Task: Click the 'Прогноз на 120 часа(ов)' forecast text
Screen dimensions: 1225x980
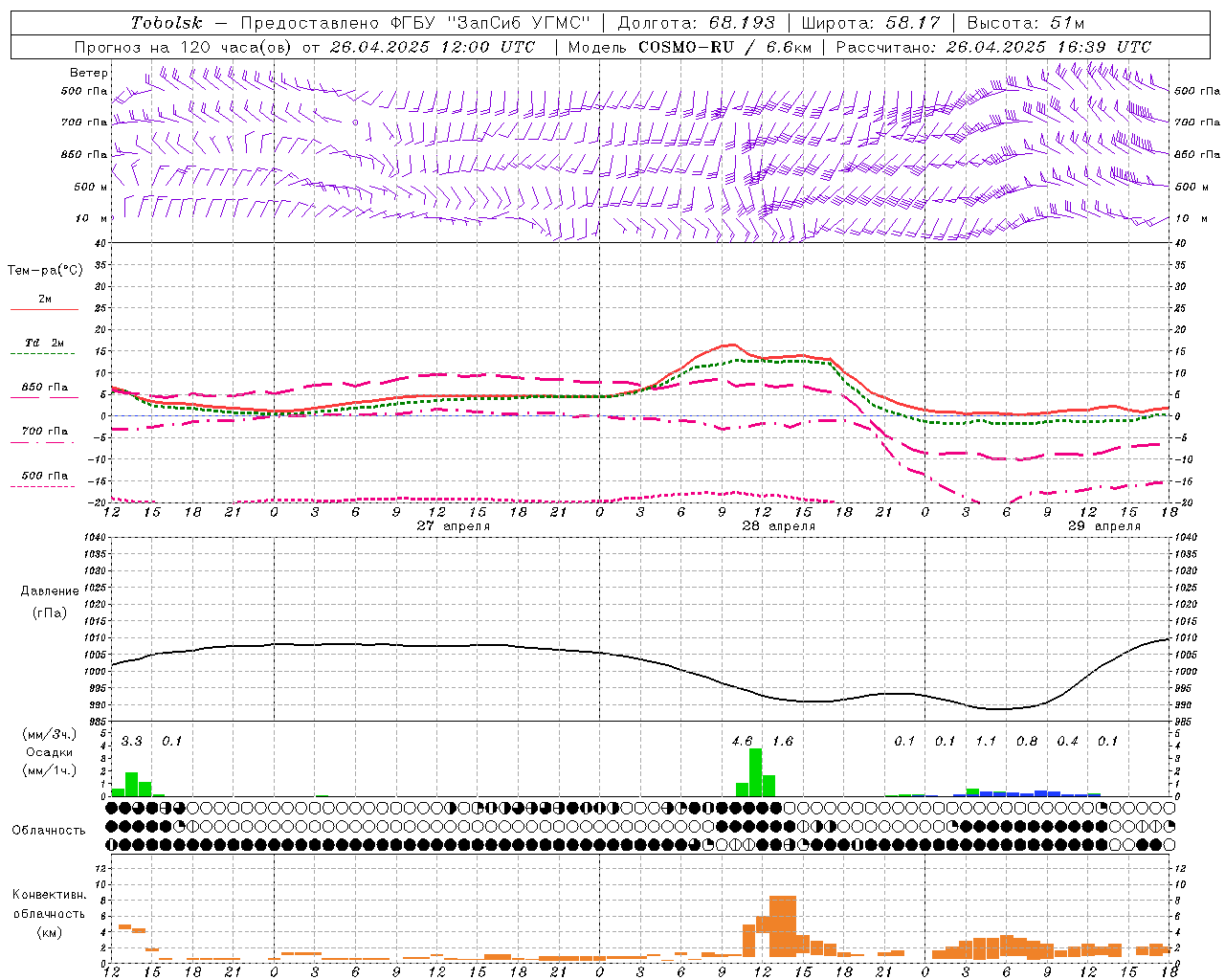Action: 185,47
